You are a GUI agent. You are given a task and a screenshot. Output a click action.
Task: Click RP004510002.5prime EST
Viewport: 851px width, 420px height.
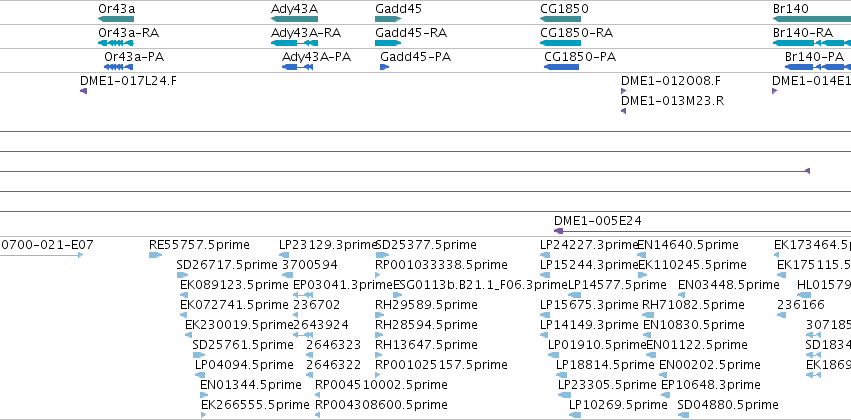(317, 395)
